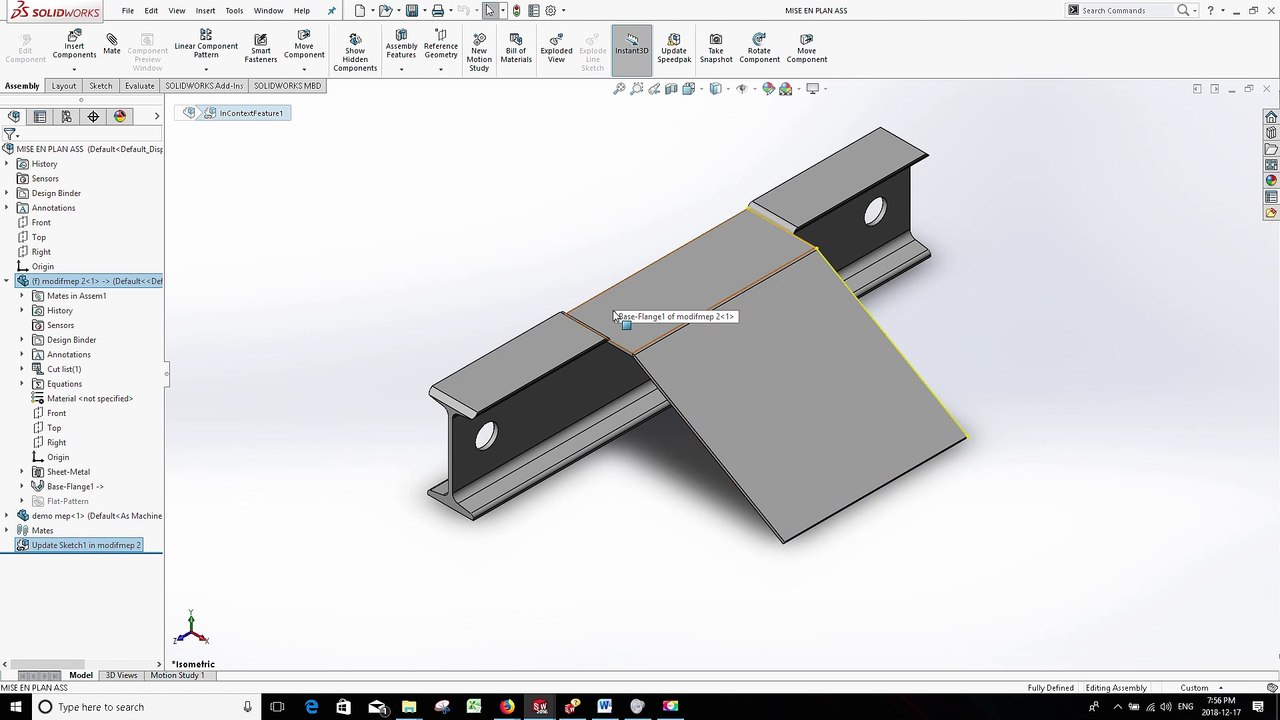The image size is (1280, 720).
Task: Click the Section View icon
Action: tap(672, 89)
